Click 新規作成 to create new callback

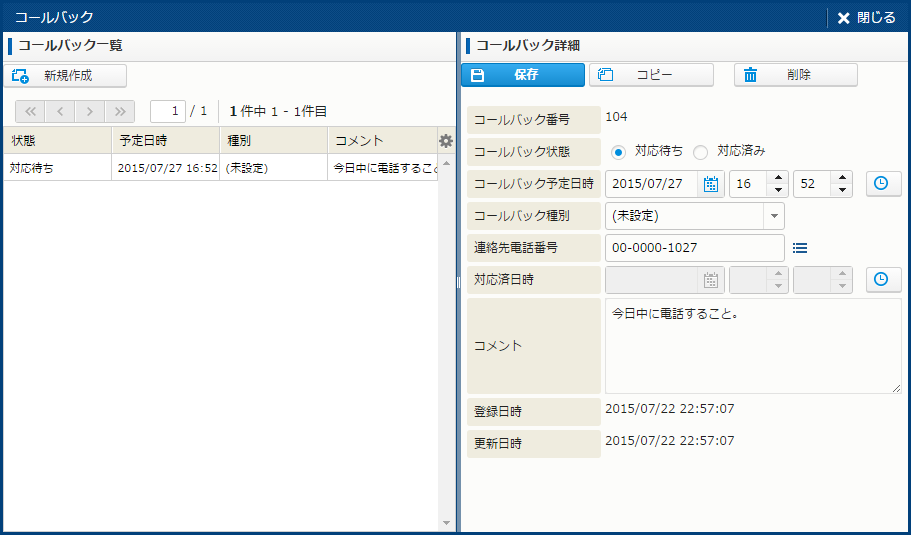(66, 76)
